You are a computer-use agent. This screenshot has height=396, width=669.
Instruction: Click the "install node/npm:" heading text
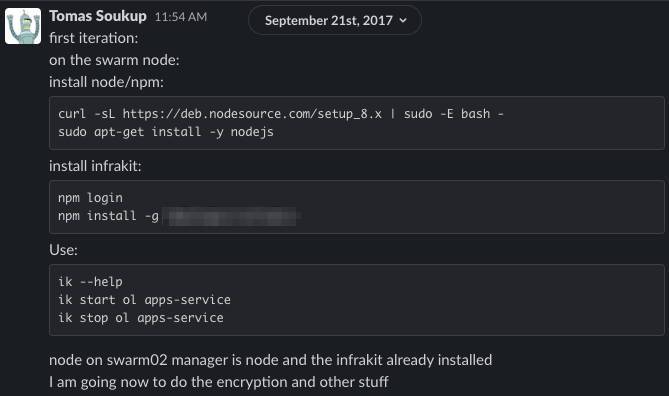106,82
